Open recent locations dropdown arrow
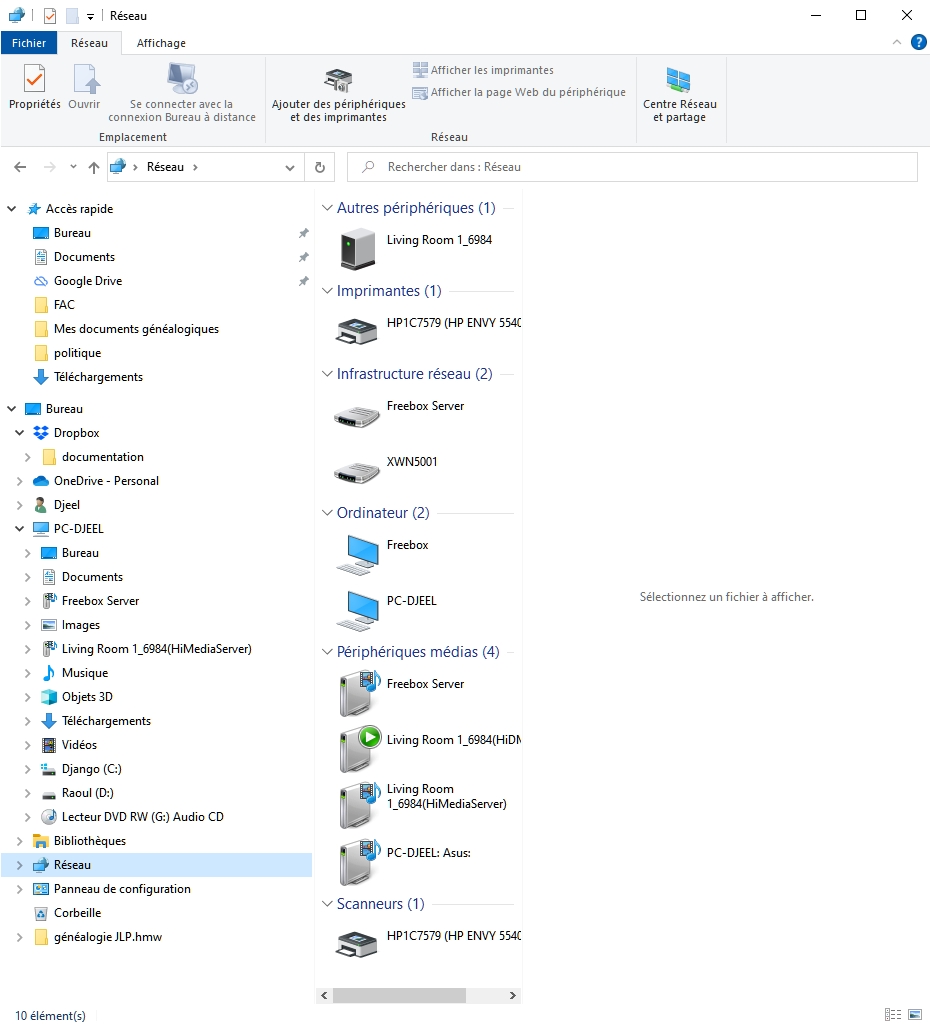Viewport: 931px width, 1028px height. [x=73, y=167]
